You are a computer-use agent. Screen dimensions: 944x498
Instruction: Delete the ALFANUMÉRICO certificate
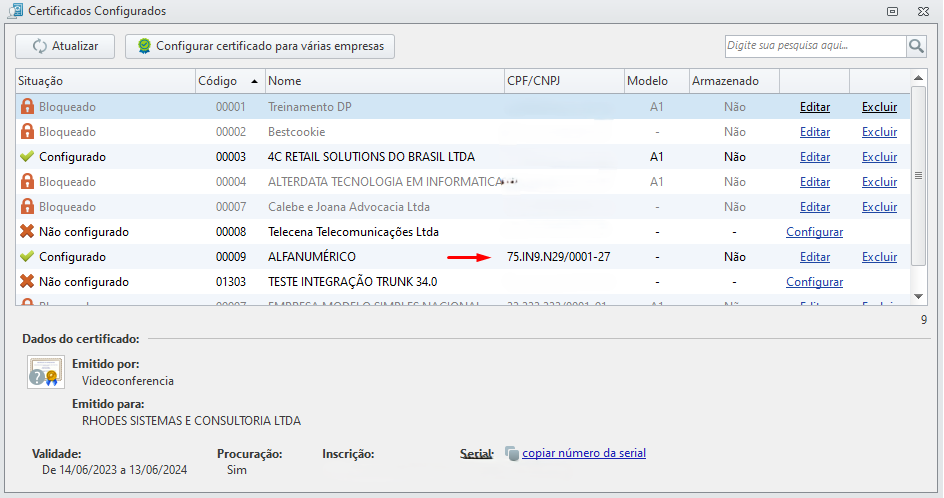tap(879, 257)
